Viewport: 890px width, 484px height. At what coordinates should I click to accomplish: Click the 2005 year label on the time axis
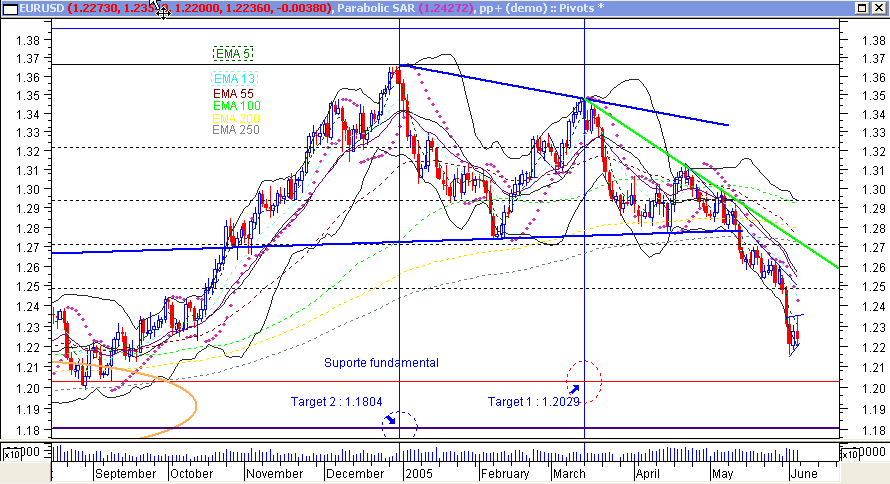[419, 474]
